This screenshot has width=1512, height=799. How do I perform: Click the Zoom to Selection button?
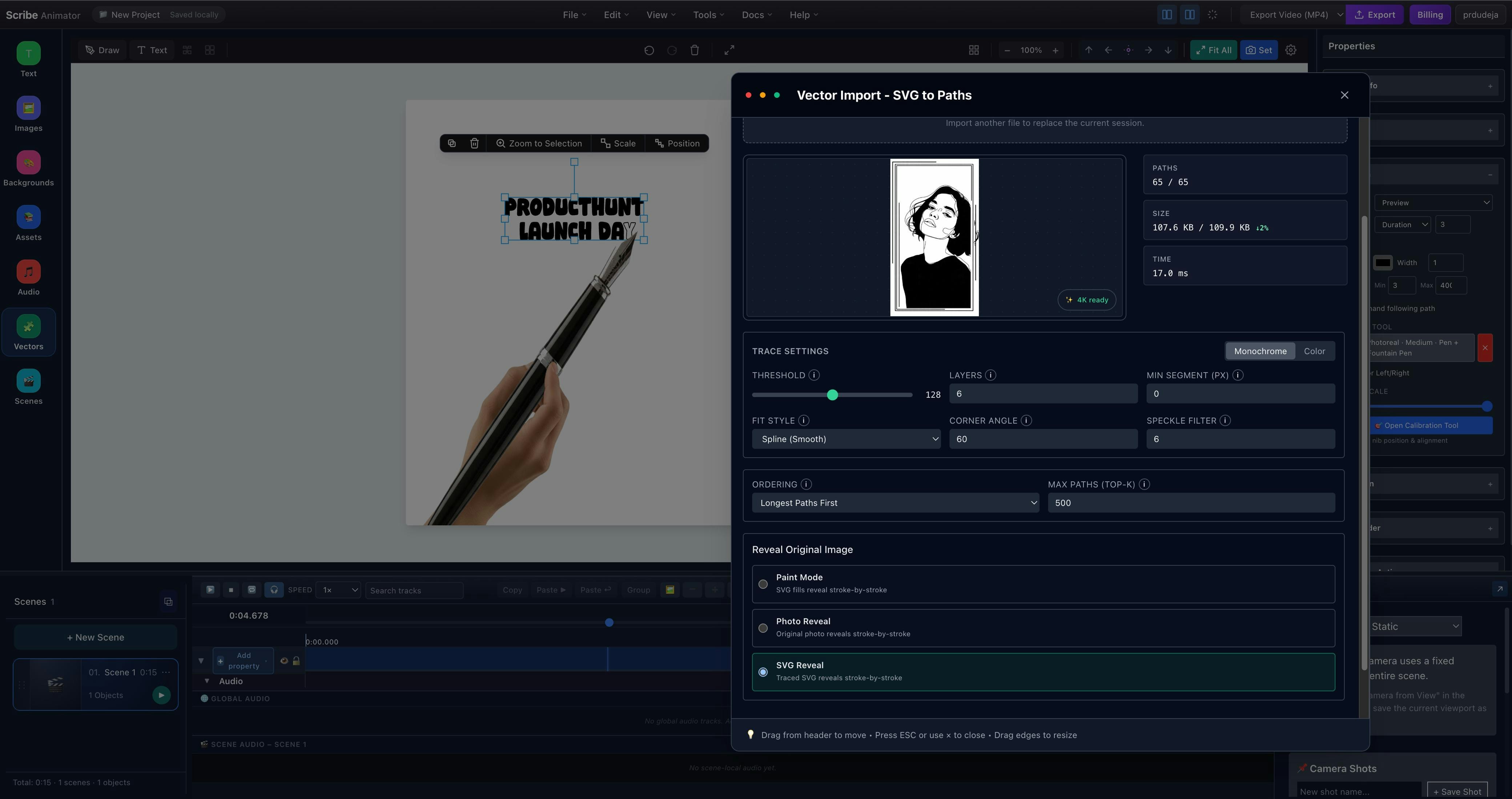[x=539, y=143]
